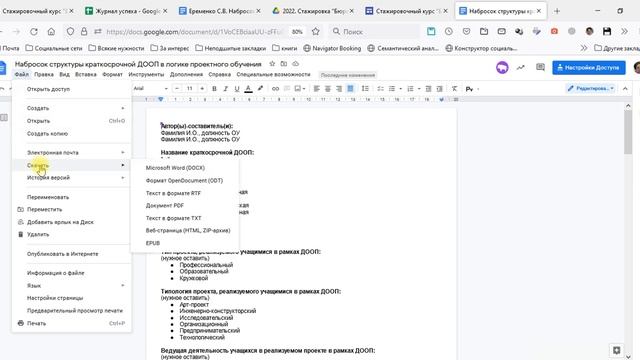Bookmark this page with the star icon
Image resolution: width=640 pixels, height=360 pixels.
click(316, 31)
